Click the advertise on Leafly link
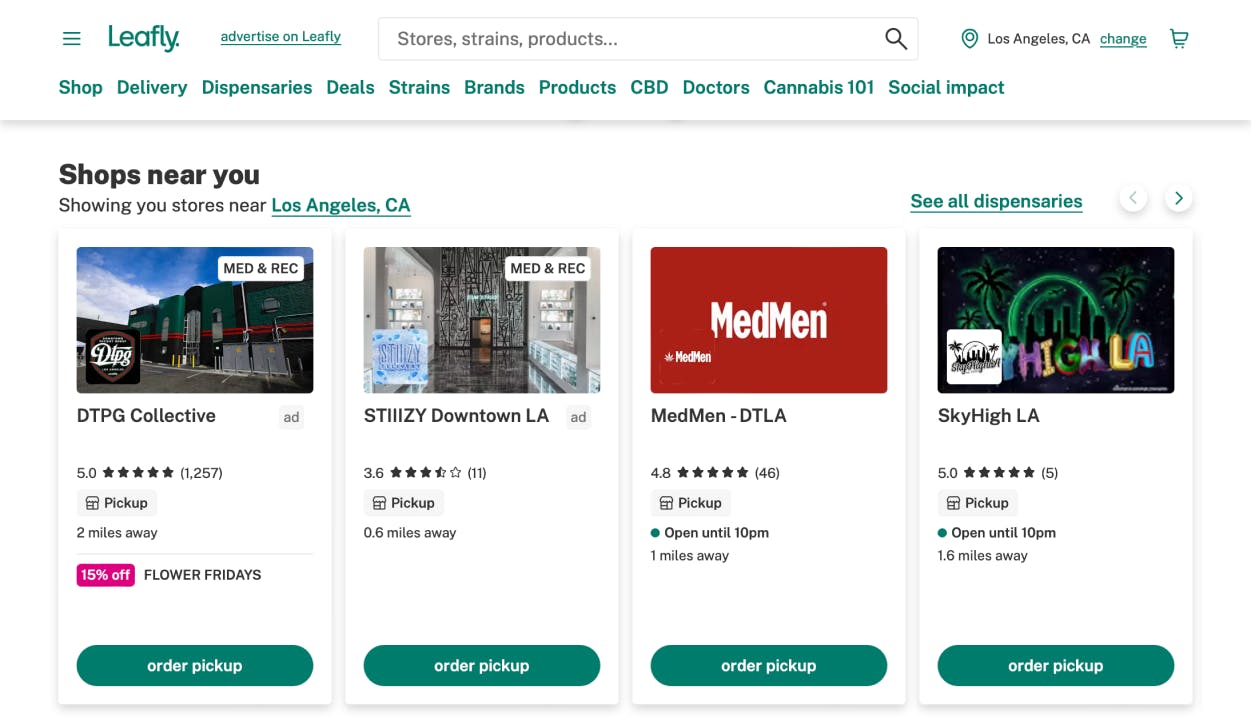Image resolution: width=1251 pixels, height=717 pixels. click(x=281, y=37)
